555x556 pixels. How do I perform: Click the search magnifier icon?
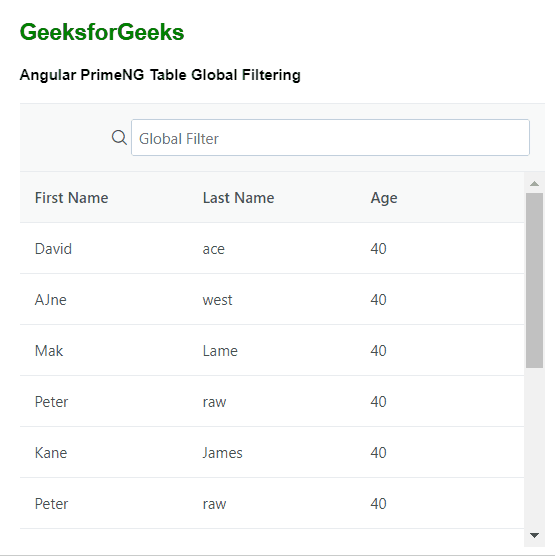119,137
